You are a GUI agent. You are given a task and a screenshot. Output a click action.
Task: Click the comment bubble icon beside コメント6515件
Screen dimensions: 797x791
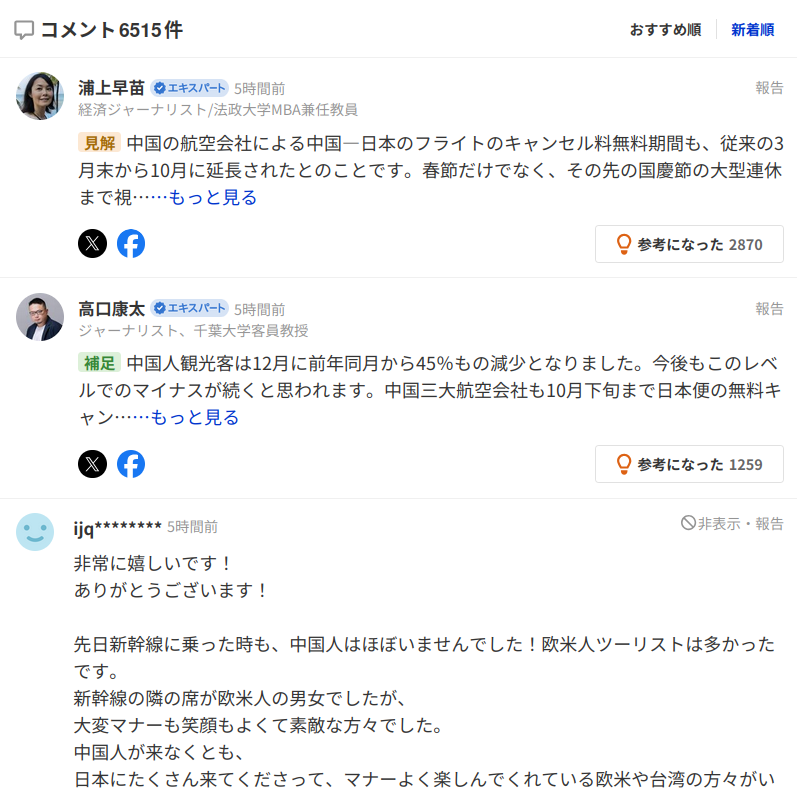[25, 30]
